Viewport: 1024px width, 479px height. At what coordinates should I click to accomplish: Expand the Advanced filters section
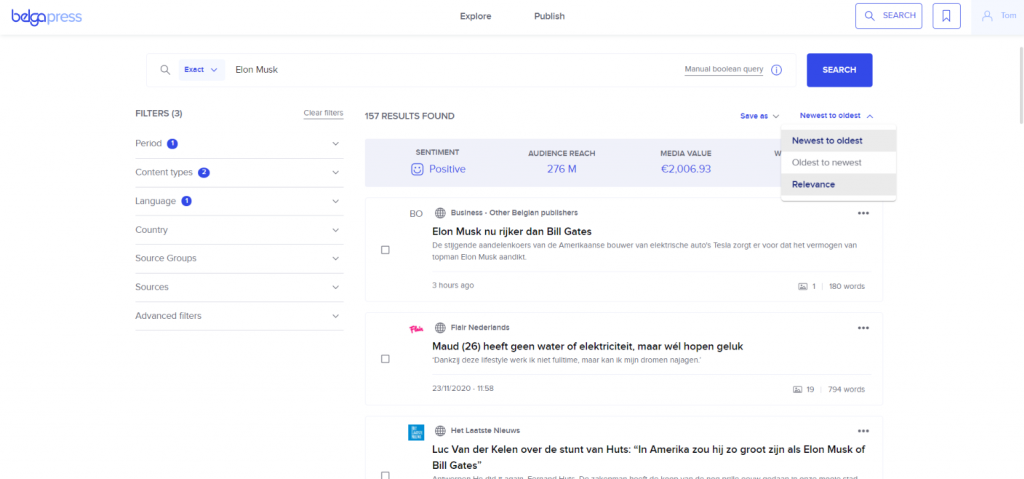(x=239, y=316)
